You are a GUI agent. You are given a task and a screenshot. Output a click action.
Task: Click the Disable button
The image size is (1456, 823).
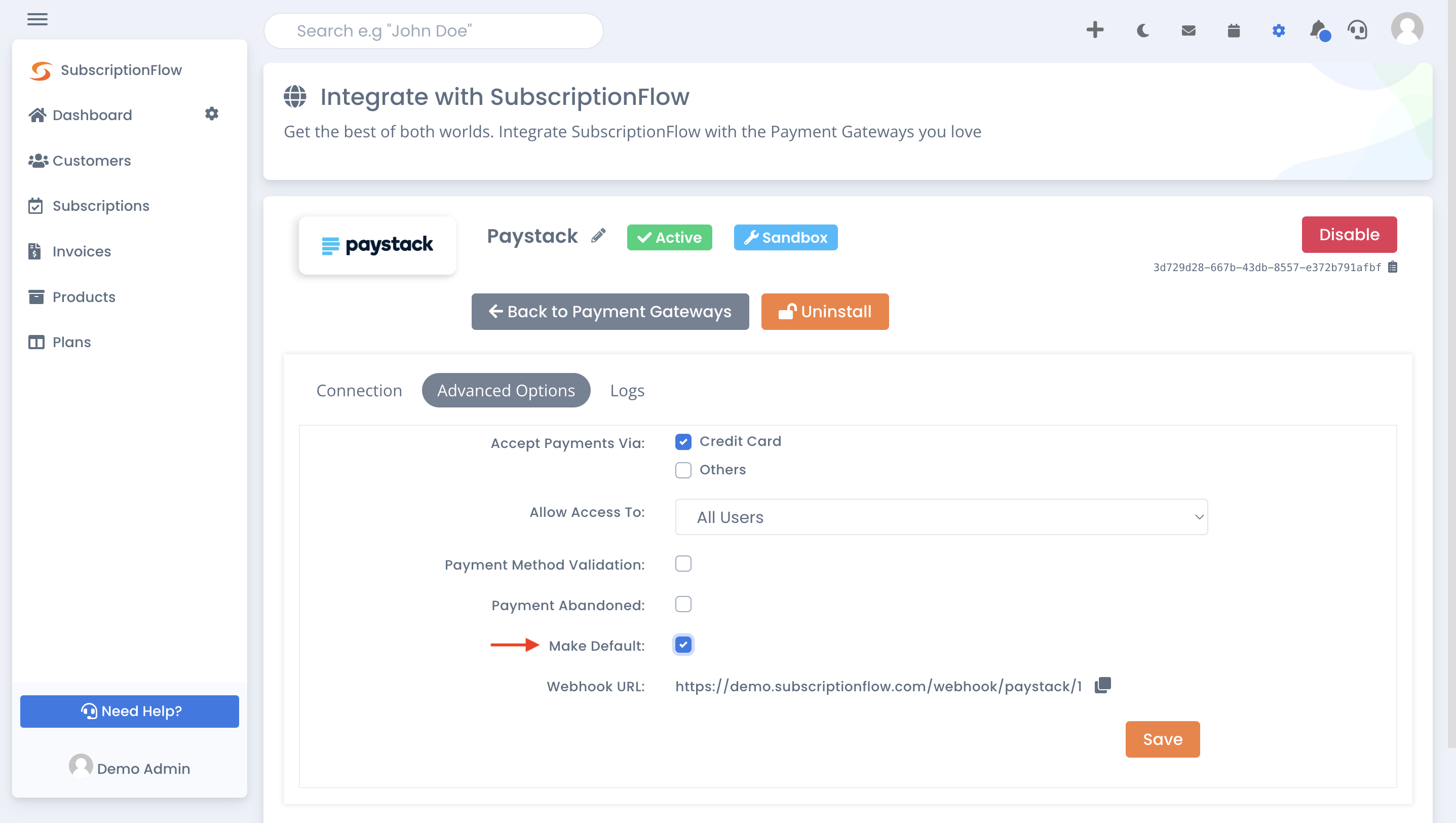1349,235
